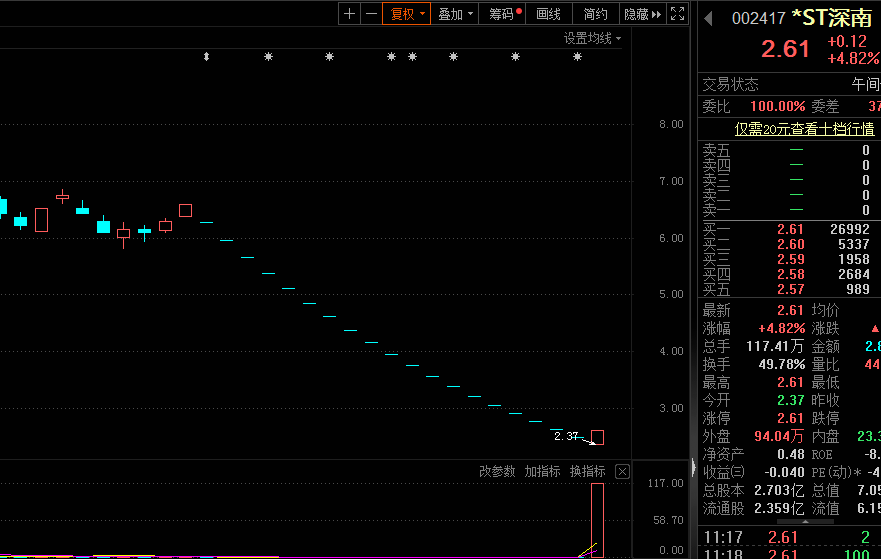Collapse the right quote panel via divider arrow
Viewport: 881px width, 559px height.
pyautogui.click(x=693, y=465)
